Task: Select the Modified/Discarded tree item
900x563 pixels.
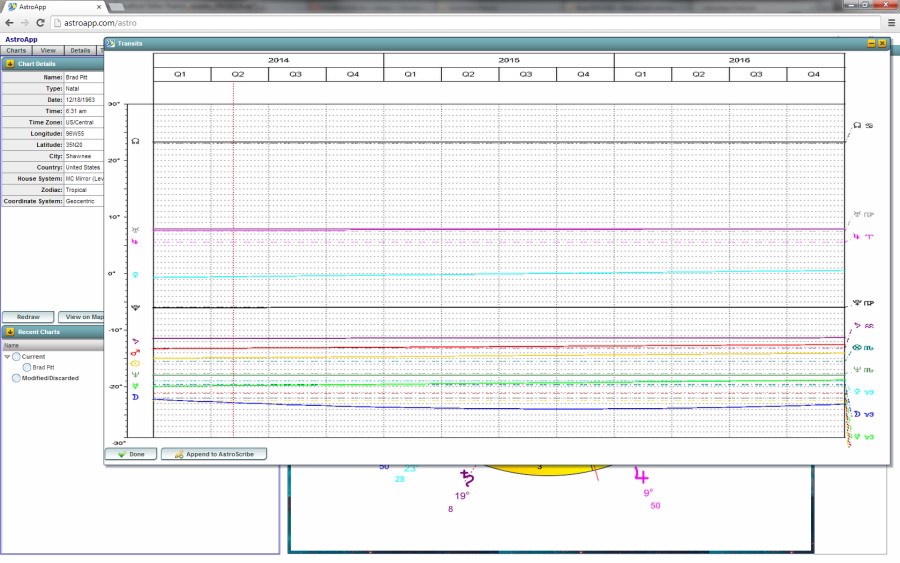Action: [x=50, y=378]
